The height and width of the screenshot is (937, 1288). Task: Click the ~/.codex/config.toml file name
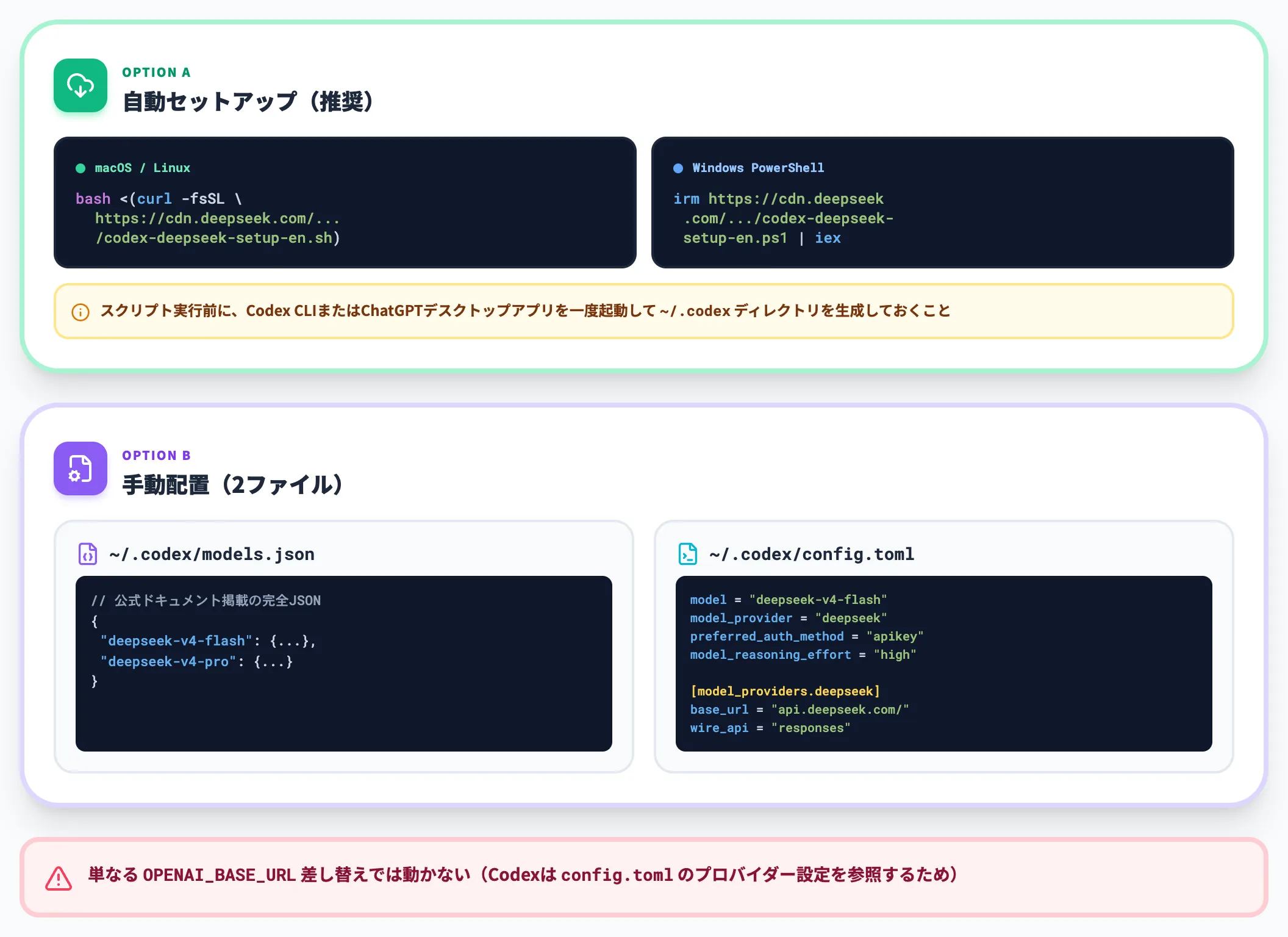click(x=812, y=554)
